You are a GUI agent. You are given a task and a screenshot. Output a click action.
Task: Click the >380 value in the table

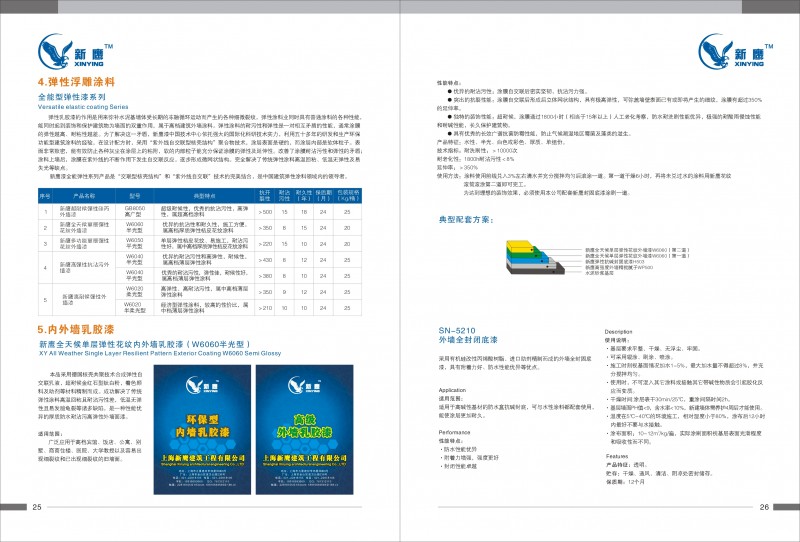[x=265, y=276]
